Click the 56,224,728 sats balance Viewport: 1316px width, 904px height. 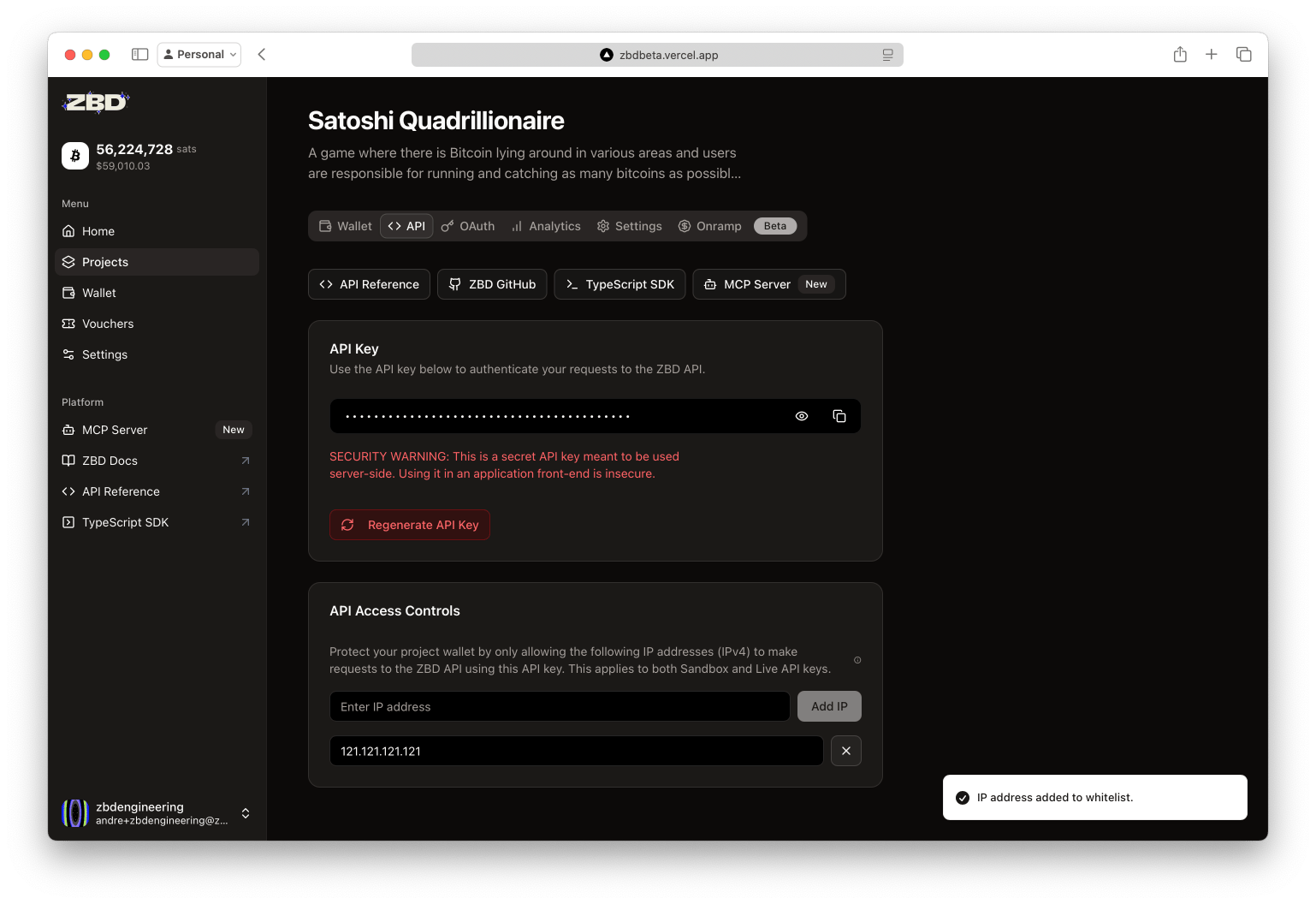[146, 149]
